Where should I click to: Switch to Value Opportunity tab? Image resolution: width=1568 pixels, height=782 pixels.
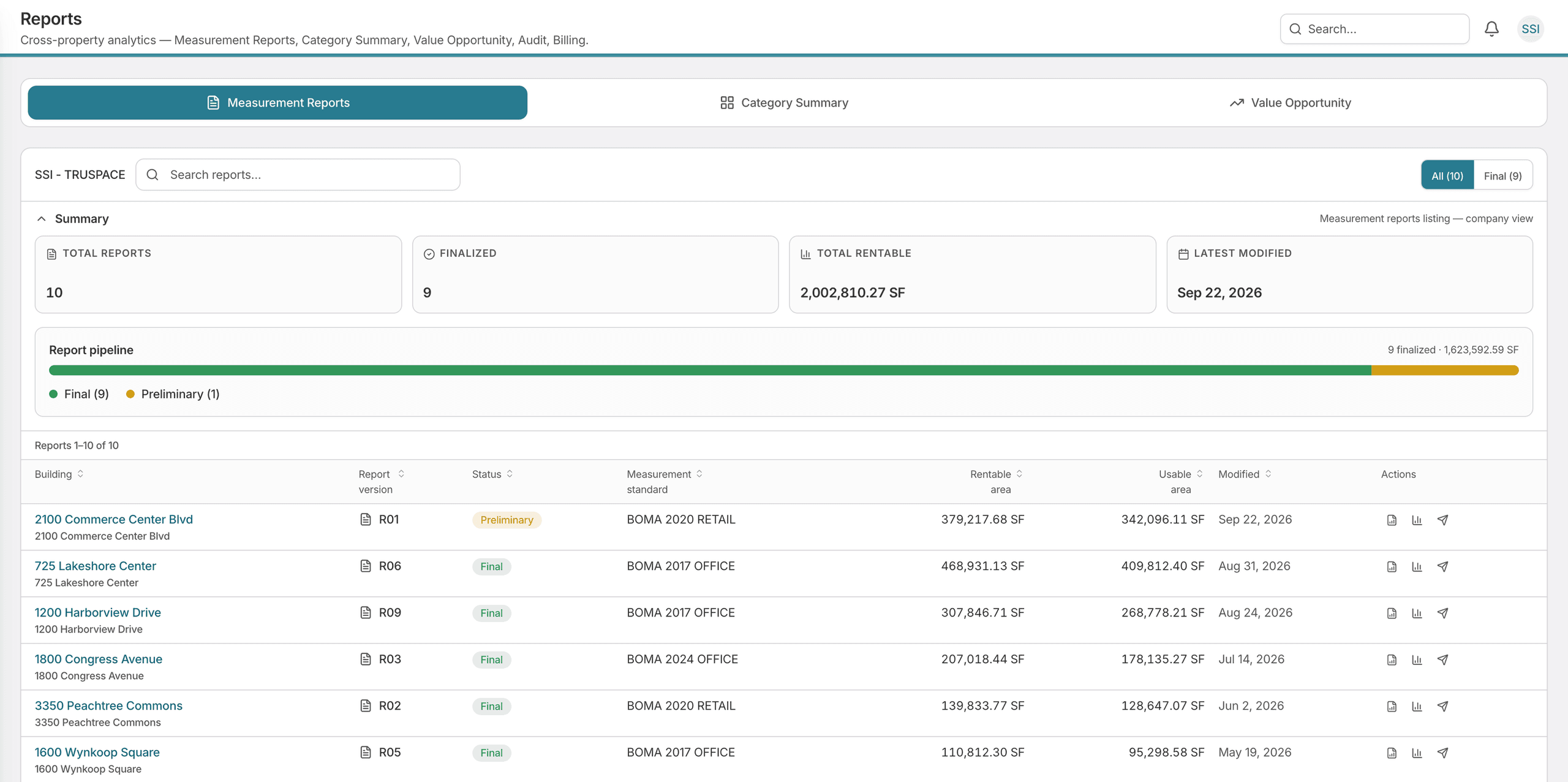(x=1291, y=102)
